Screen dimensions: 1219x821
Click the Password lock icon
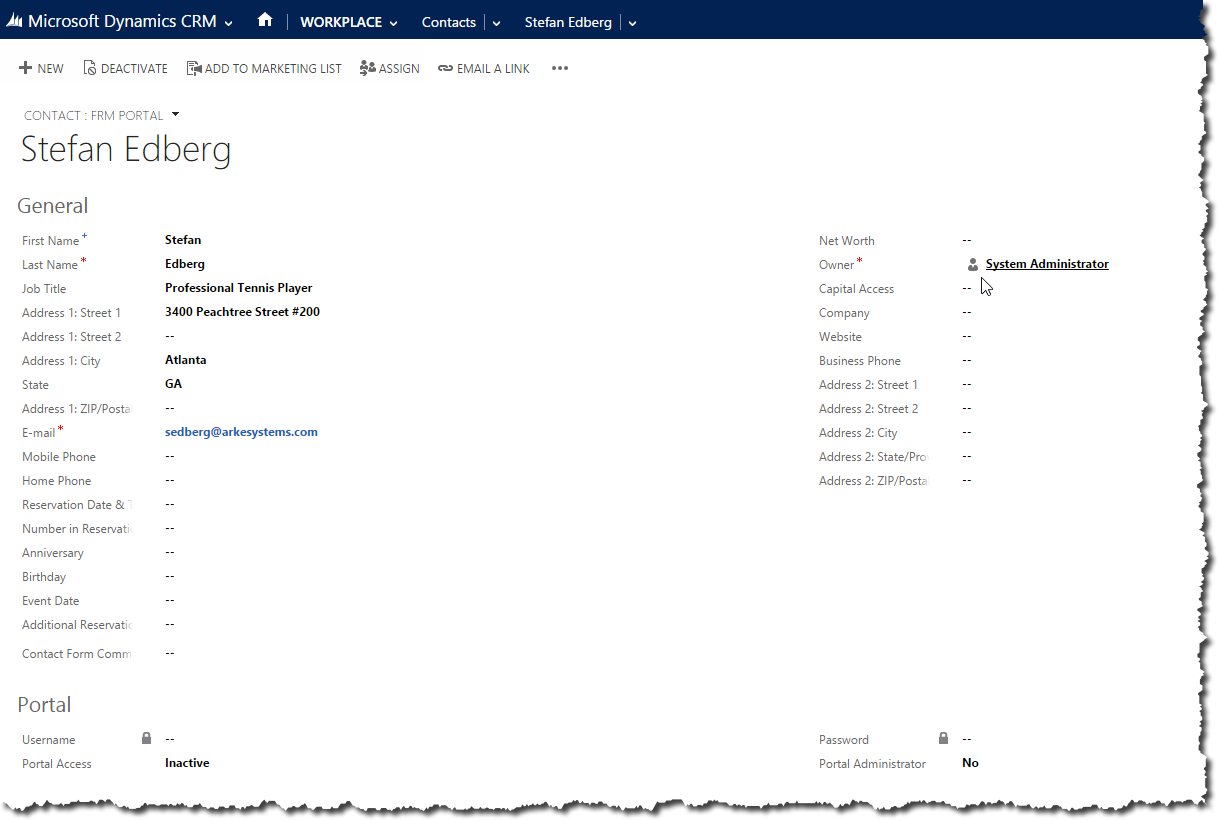(943, 738)
